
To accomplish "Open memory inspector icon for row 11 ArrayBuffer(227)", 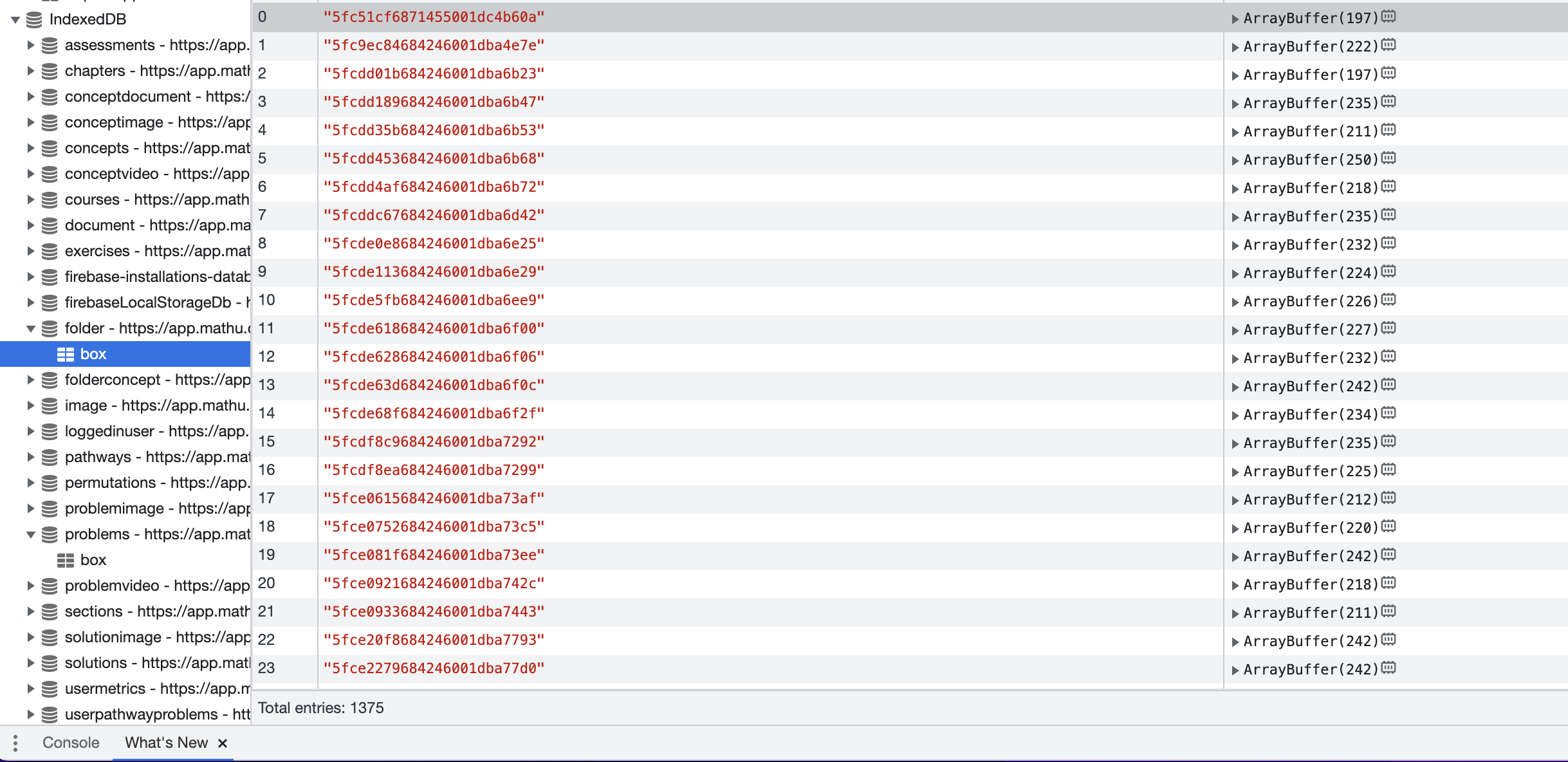I will coord(1388,328).
